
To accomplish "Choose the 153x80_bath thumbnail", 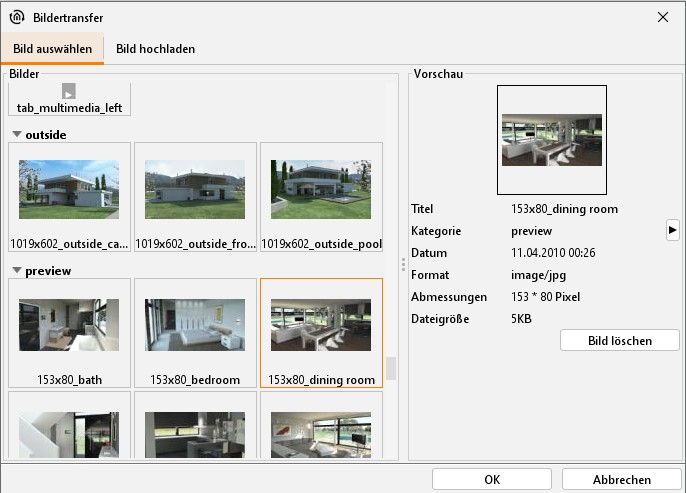I will click(x=69, y=333).
